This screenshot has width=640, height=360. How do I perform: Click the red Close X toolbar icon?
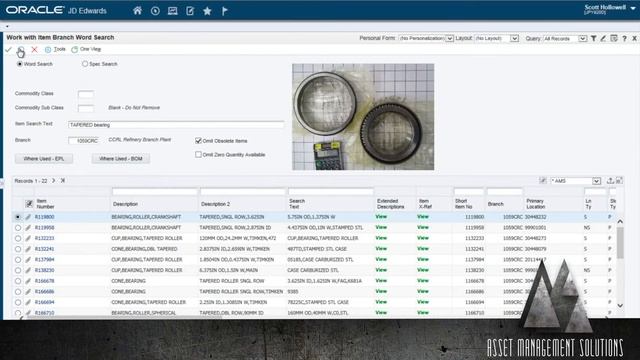click(x=34, y=49)
